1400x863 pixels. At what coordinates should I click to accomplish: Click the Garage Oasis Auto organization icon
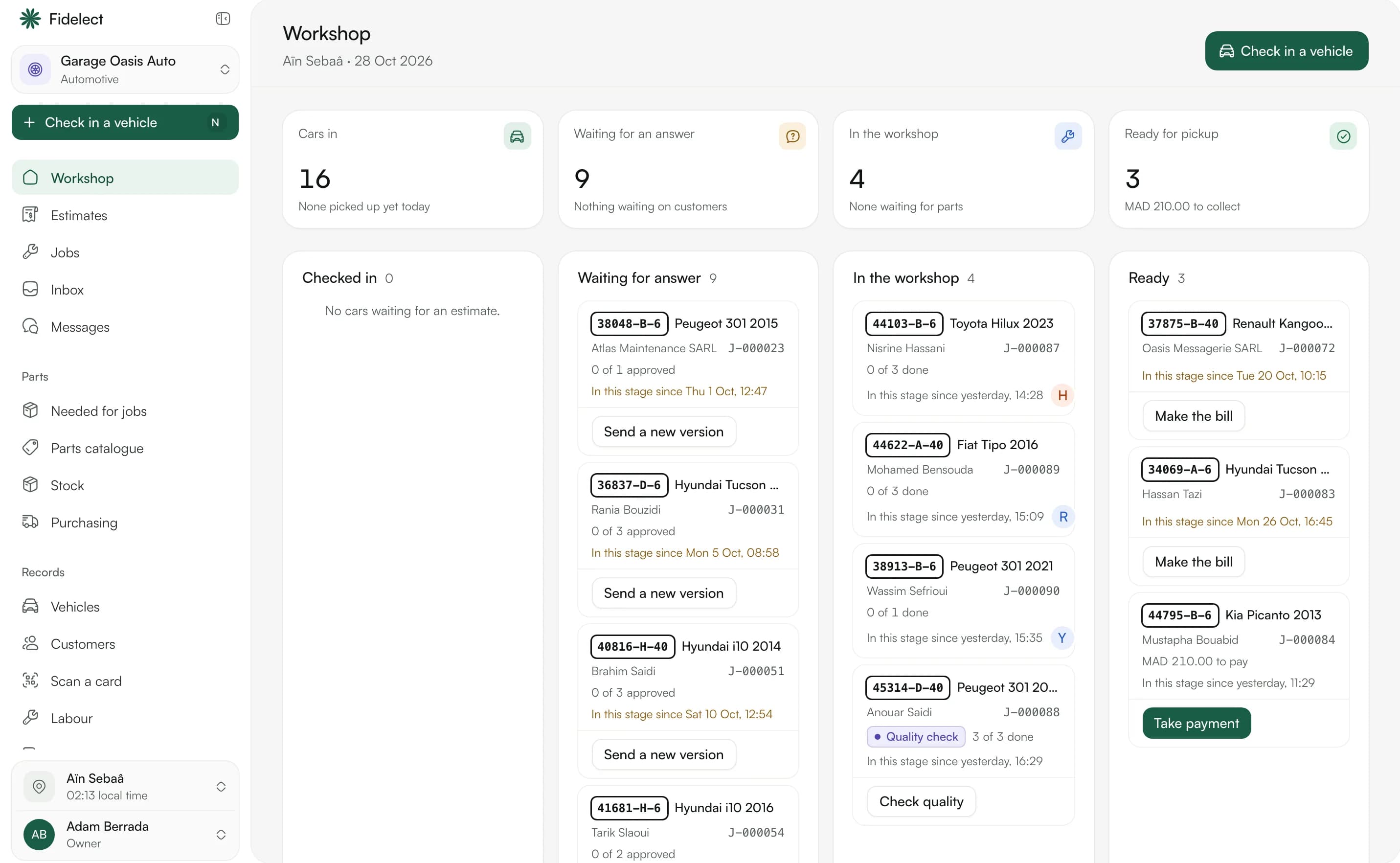pos(35,69)
